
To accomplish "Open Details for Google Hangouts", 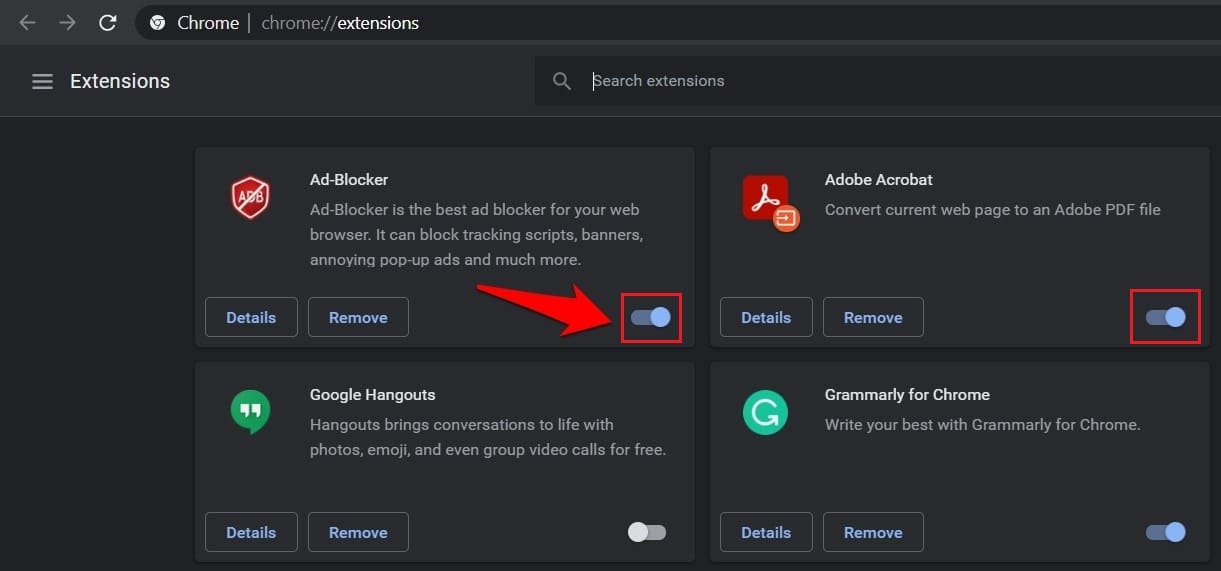I will [x=251, y=532].
